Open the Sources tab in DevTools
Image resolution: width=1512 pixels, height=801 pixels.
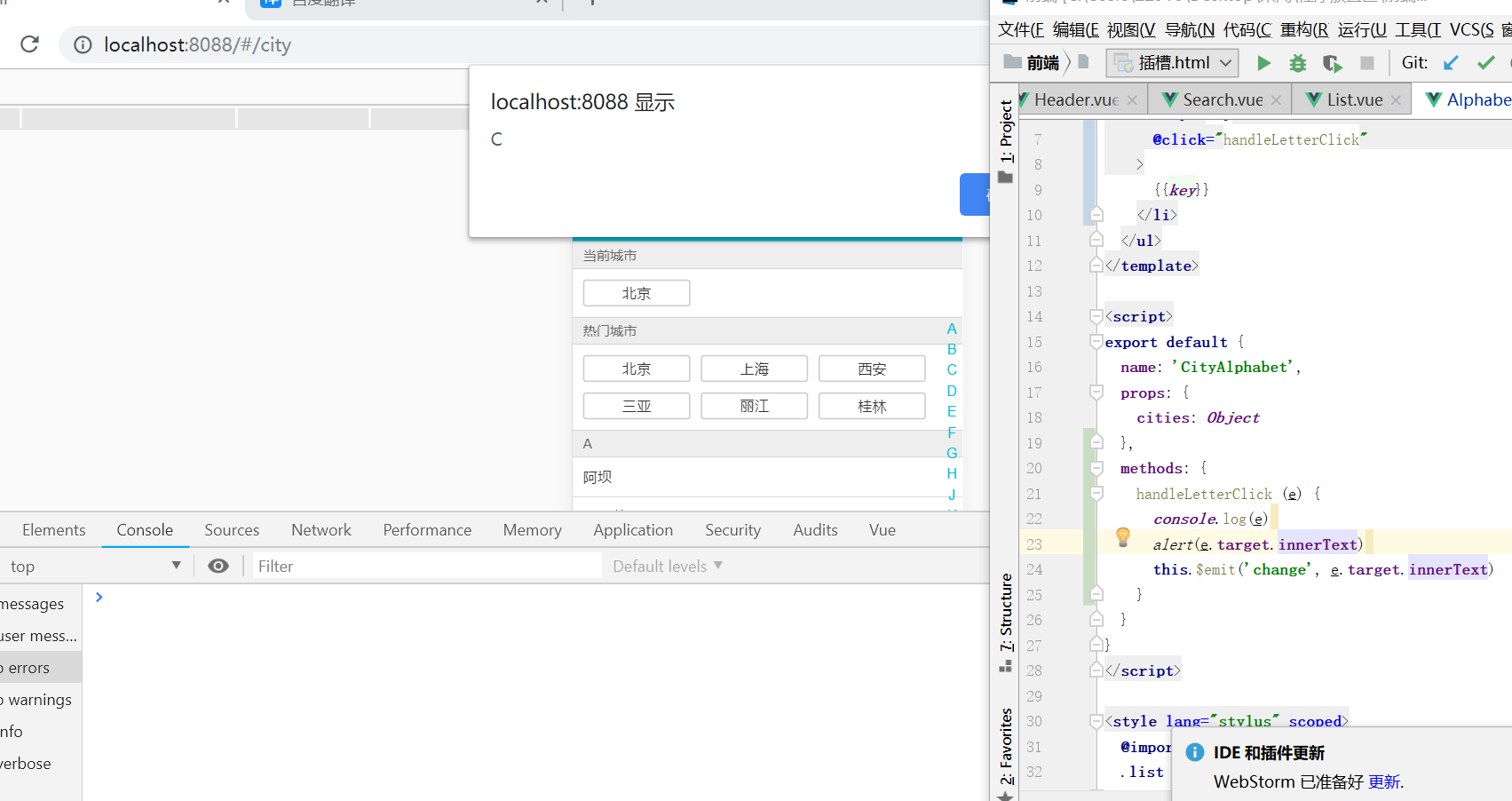click(x=232, y=530)
